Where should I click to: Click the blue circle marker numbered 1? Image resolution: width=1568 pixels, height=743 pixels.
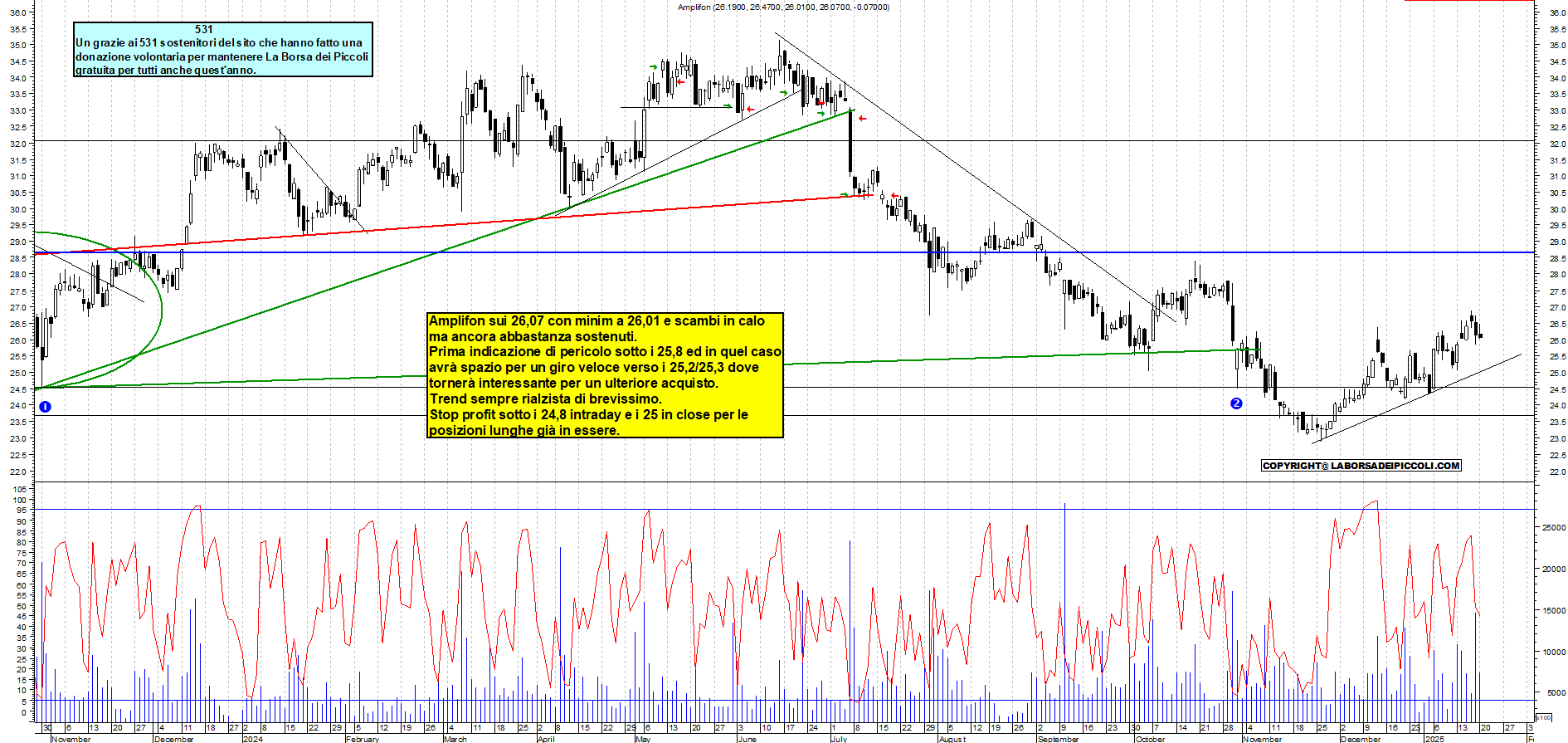[x=46, y=407]
